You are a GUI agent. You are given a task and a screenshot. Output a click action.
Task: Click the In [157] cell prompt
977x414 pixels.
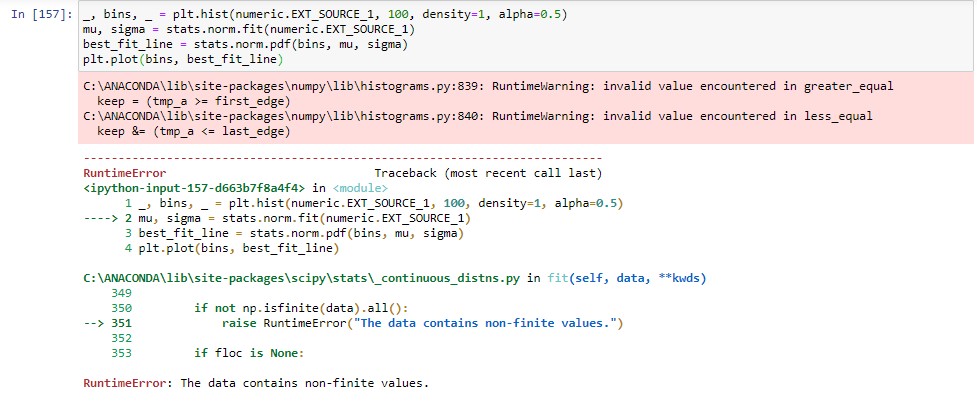[42, 14]
